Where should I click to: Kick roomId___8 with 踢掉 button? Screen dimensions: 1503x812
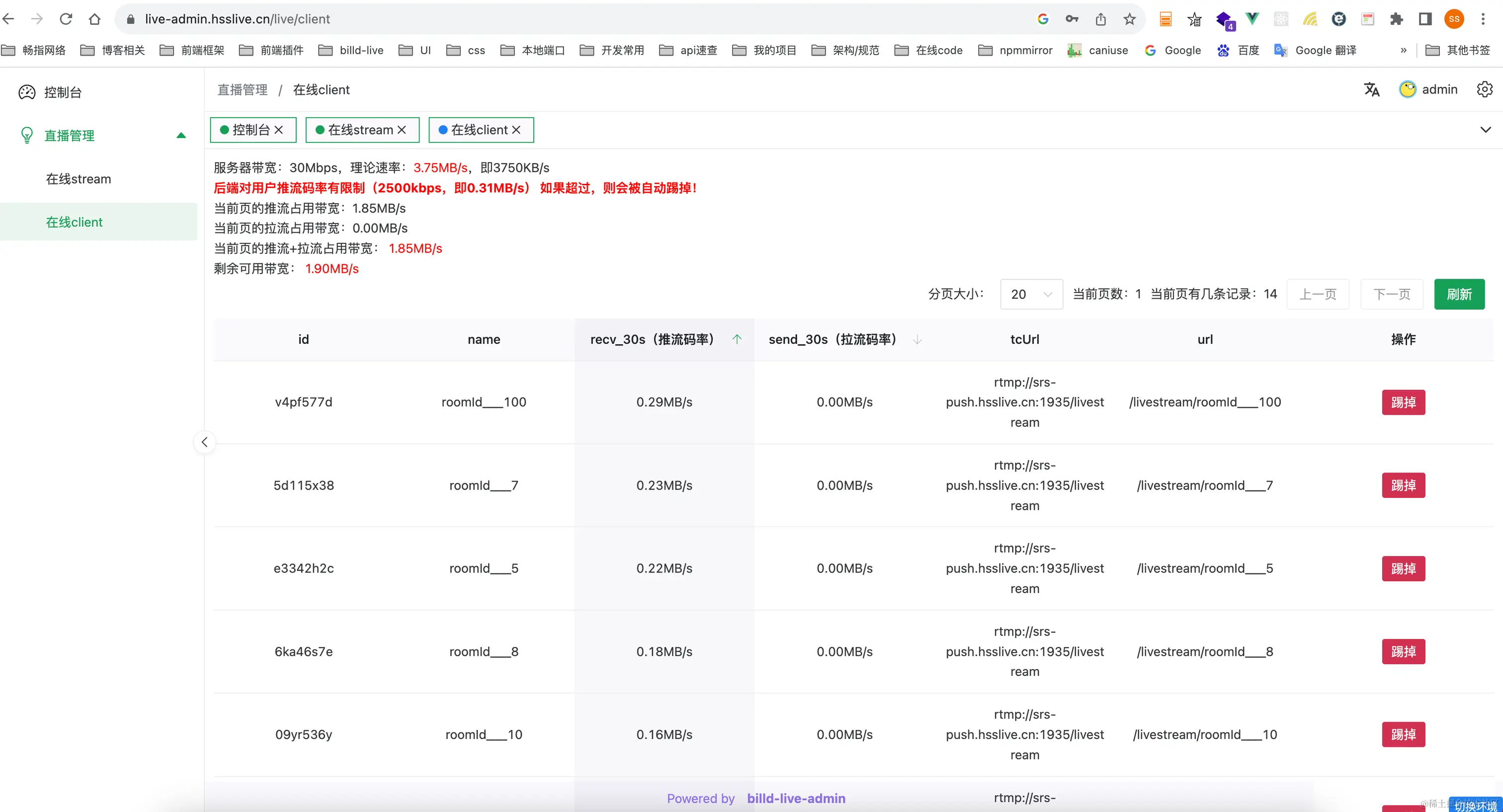(x=1403, y=651)
